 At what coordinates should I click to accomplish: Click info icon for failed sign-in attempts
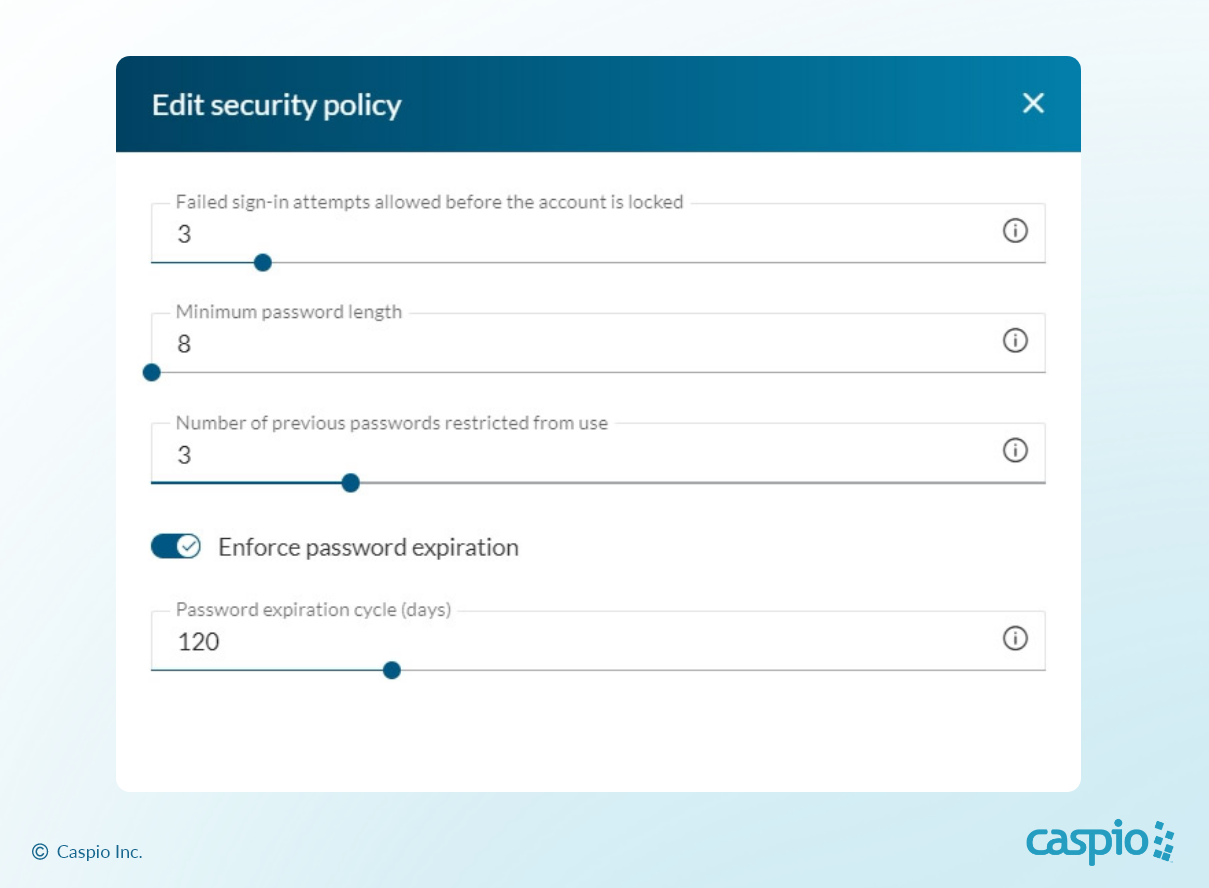[1015, 231]
